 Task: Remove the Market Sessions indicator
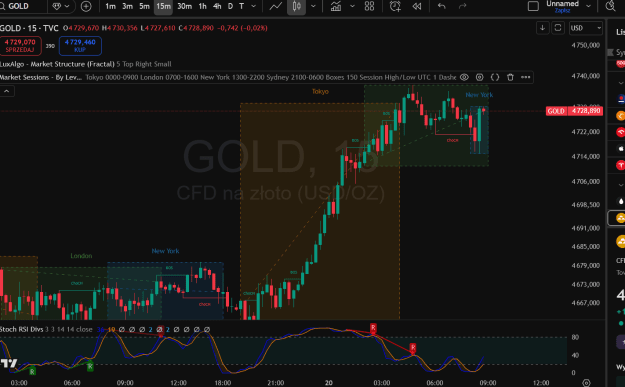pos(510,77)
